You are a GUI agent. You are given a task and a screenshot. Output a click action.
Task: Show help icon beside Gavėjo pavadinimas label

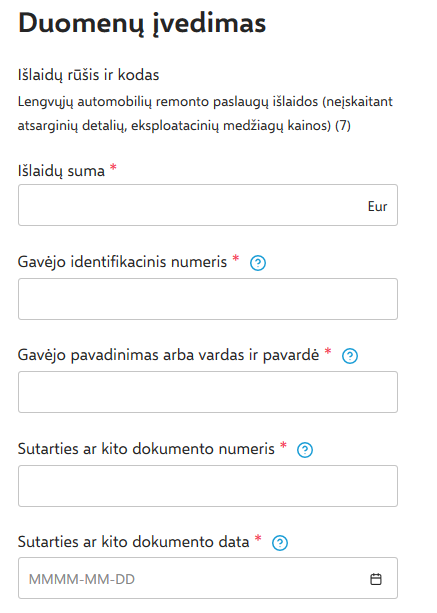click(x=350, y=356)
